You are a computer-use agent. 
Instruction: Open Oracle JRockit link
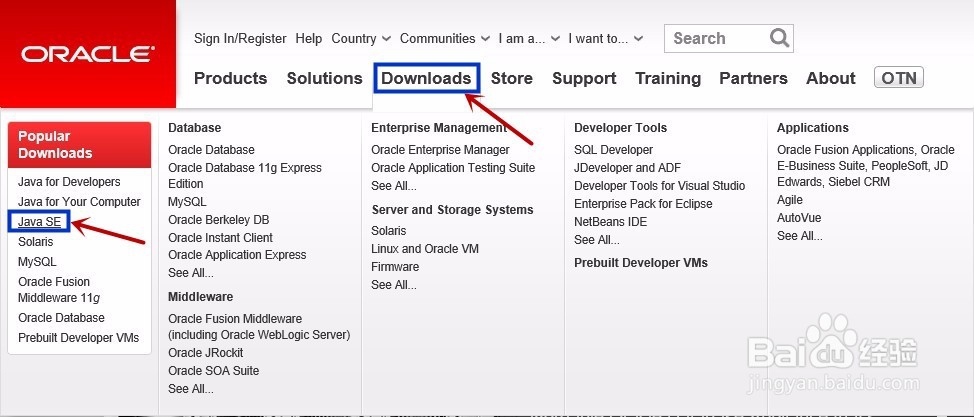pos(206,353)
